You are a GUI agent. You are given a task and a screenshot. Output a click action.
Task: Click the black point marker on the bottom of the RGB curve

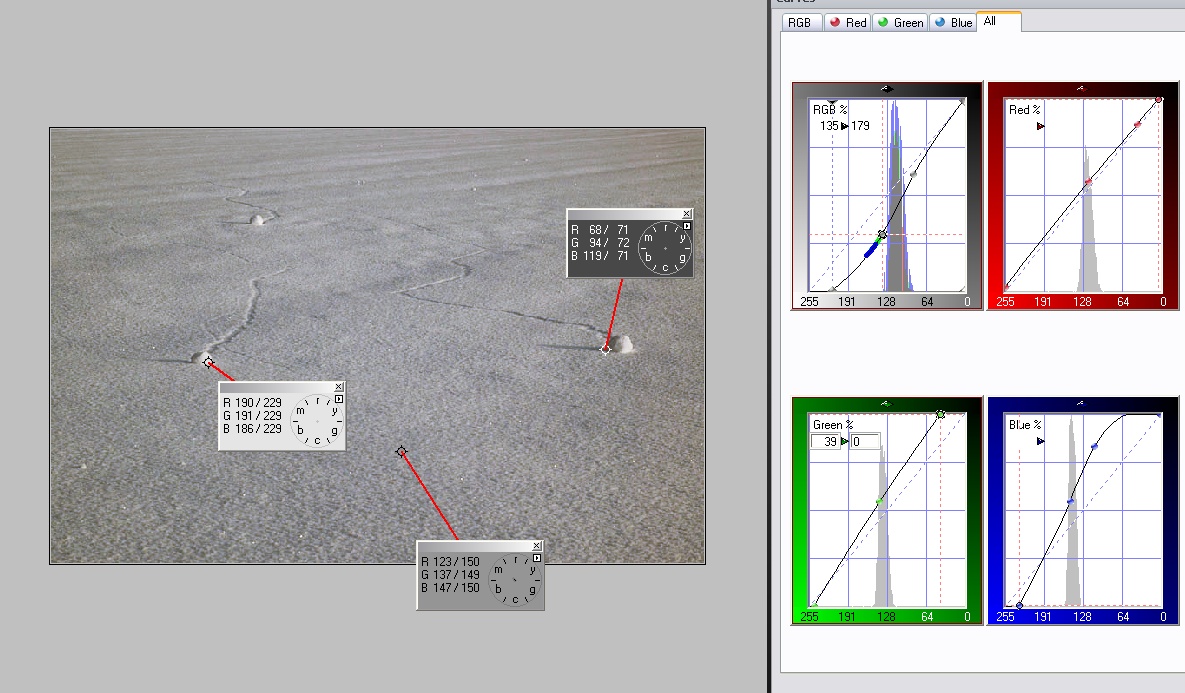point(832,289)
